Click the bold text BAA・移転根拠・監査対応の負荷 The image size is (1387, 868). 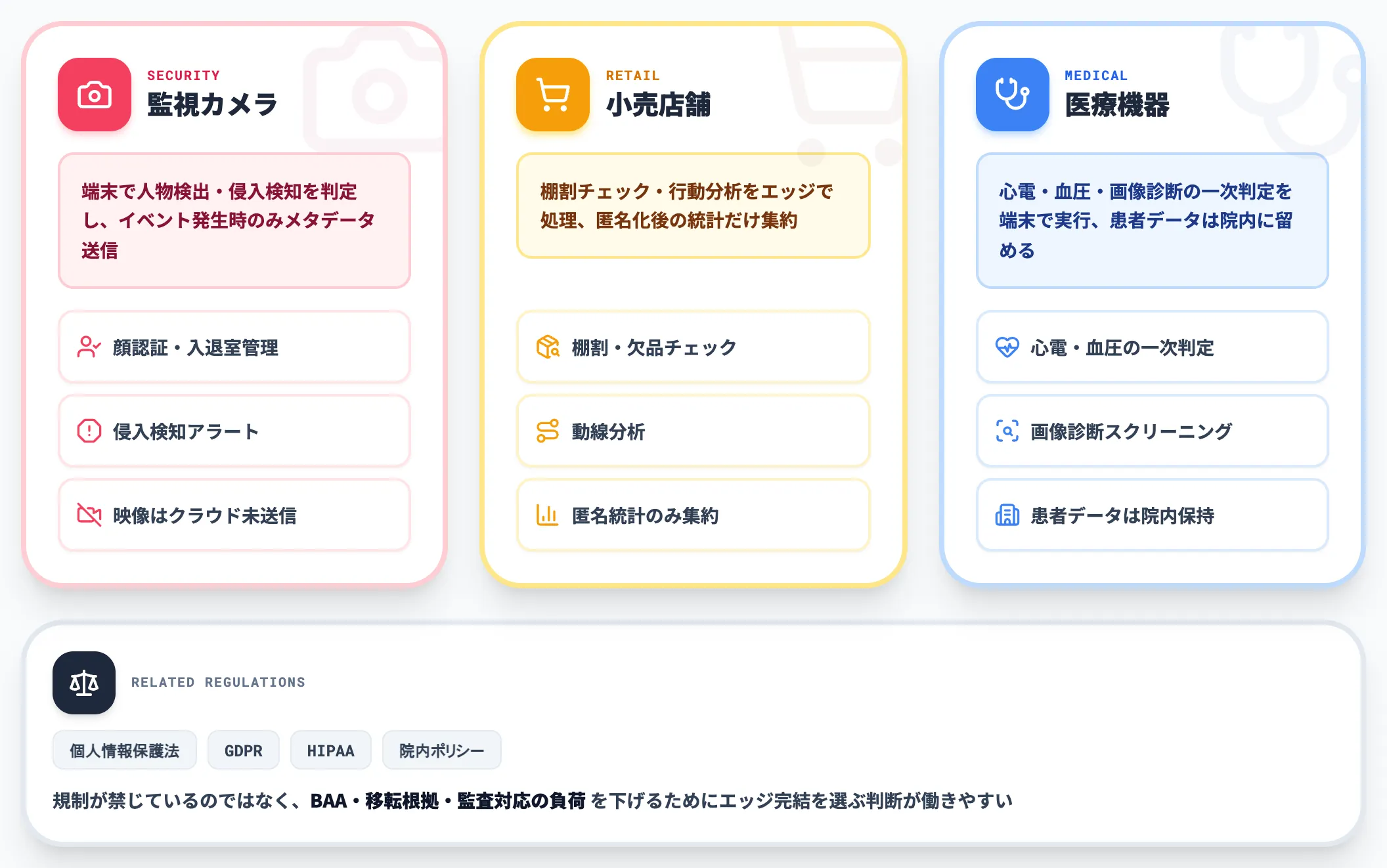(x=448, y=800)
